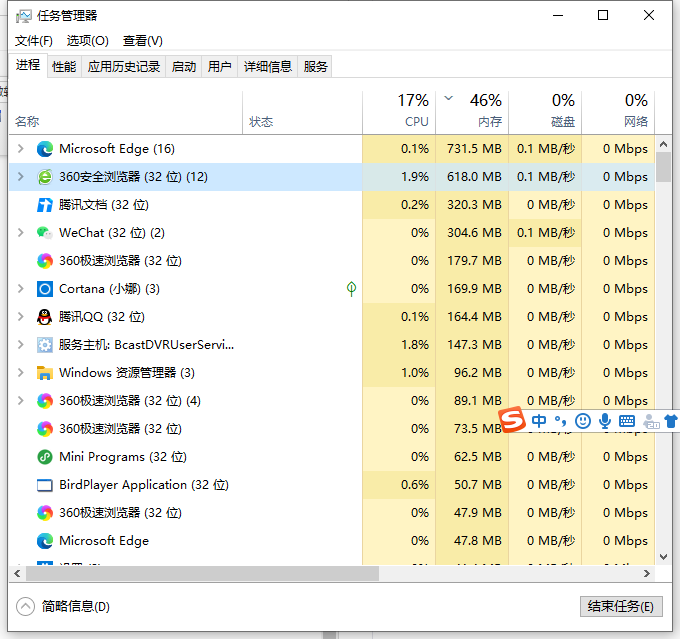The width and height of the screenshot is (680, 639).
Task: Click the horizontal scrollbar in process list
Action: [x=200, y=575]
